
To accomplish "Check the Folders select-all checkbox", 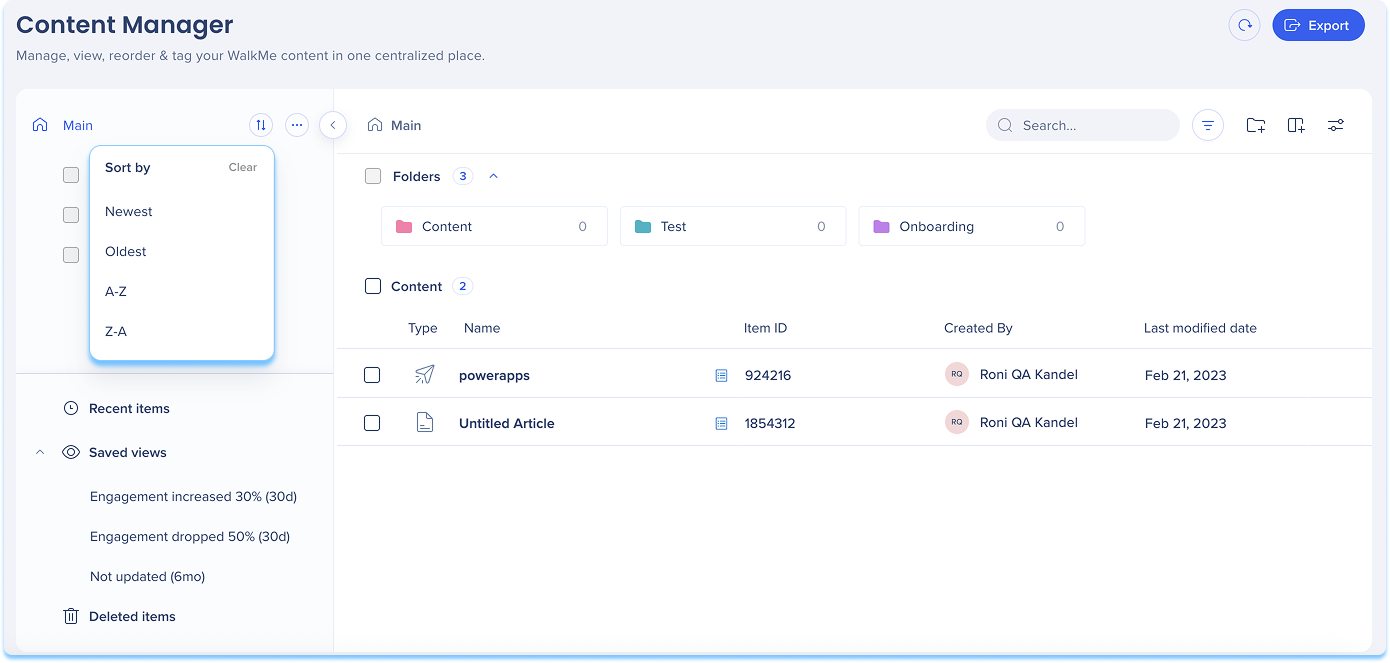I will [373, 176].
